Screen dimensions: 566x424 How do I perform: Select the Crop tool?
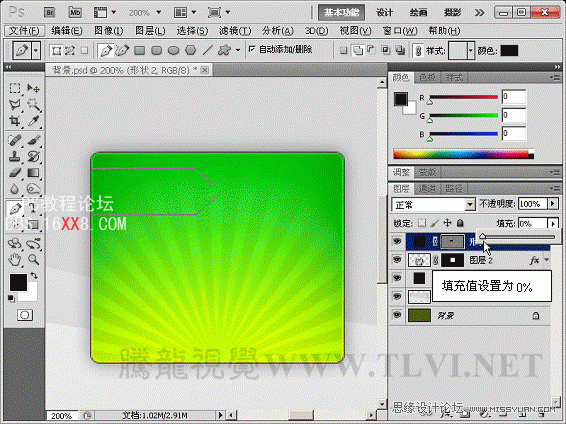(x=15, y=121)
